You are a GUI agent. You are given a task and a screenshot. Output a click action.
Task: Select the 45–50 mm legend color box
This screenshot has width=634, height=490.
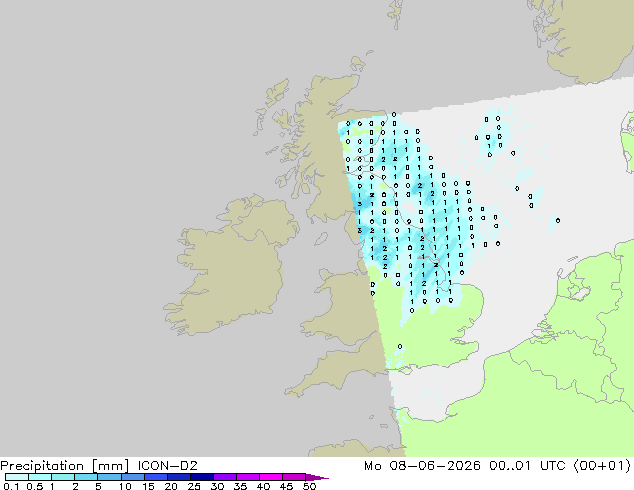[294, 477]
